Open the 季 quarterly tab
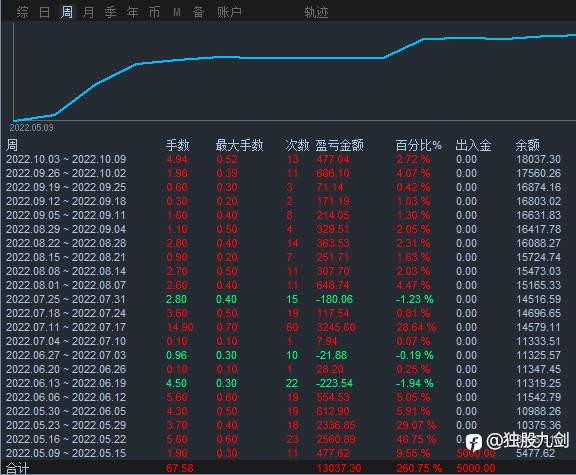 [x=110, y=12]
